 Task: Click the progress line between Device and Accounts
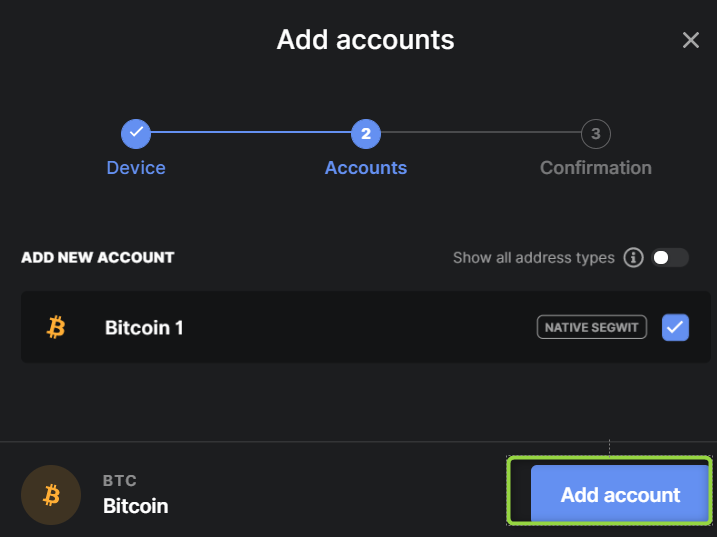251,132
